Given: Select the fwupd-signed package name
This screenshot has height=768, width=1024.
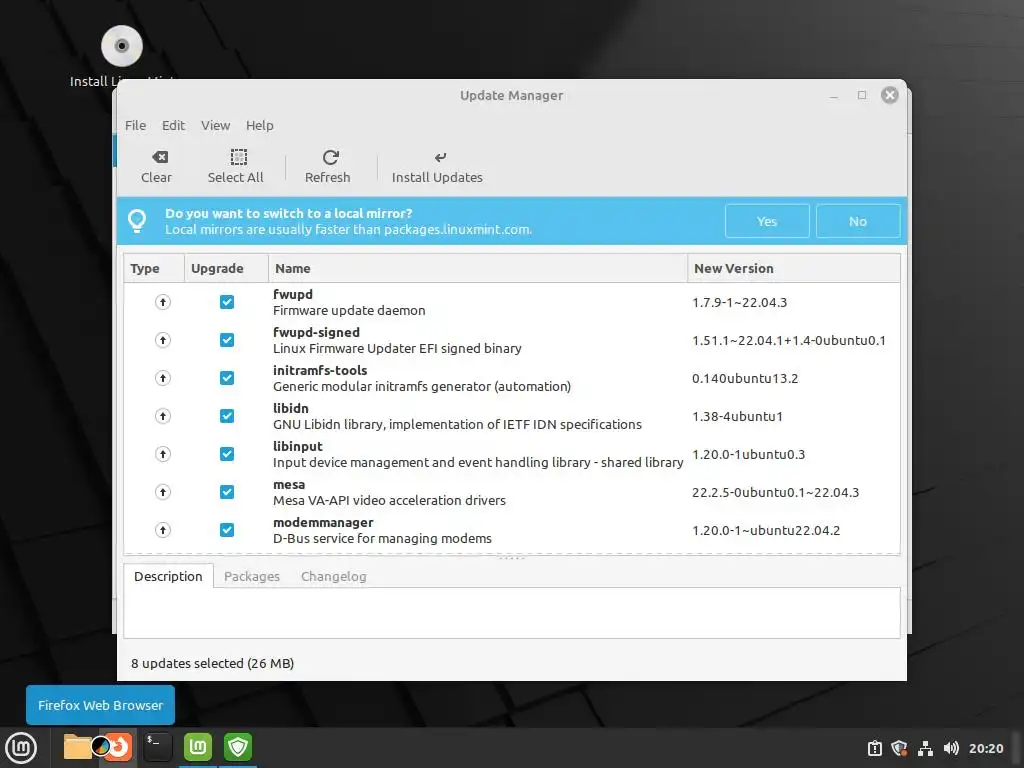Looking at the screenshot, I should (316, 332).
